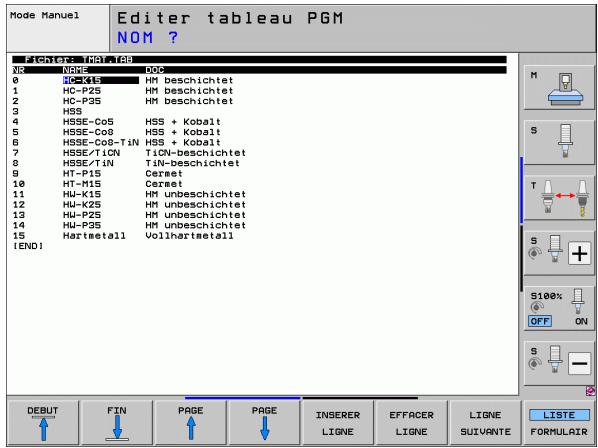Select the HC-P25 row name

pos(82,91)
